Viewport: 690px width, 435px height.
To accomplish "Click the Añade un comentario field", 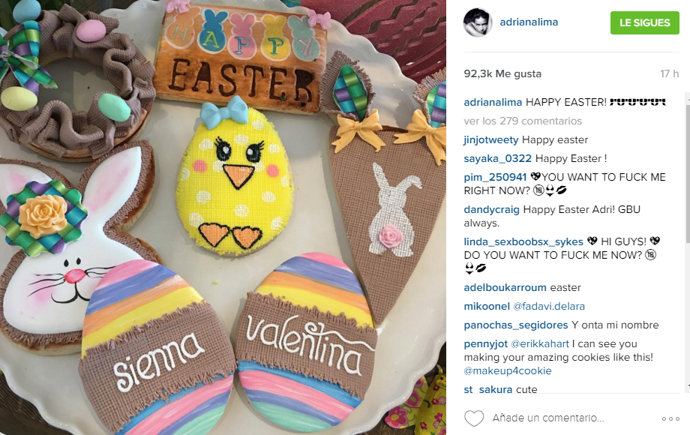I will click(548, 418).
